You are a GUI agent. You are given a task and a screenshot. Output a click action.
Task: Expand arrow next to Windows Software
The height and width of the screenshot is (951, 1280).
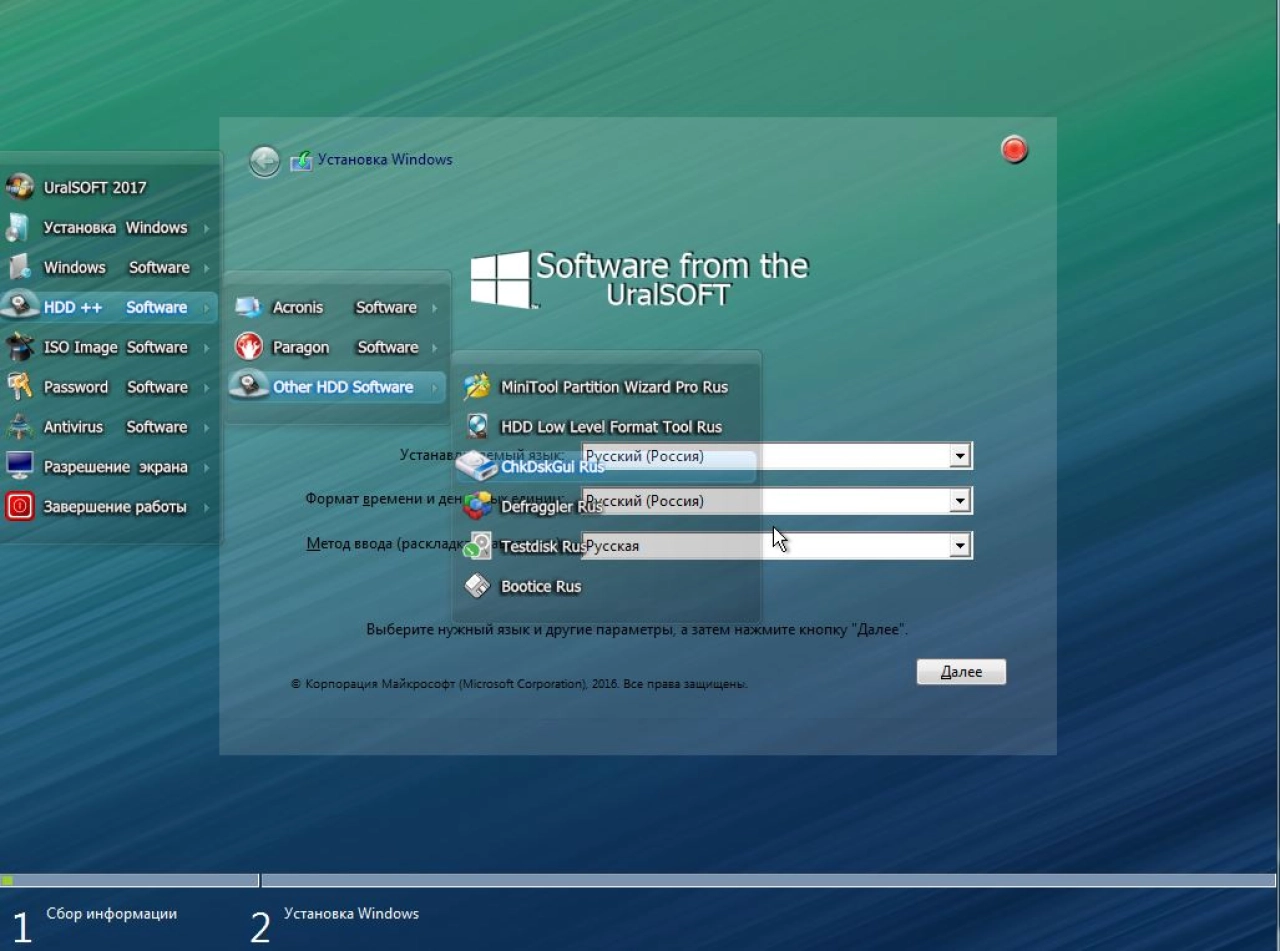click(x=206, y=268)
